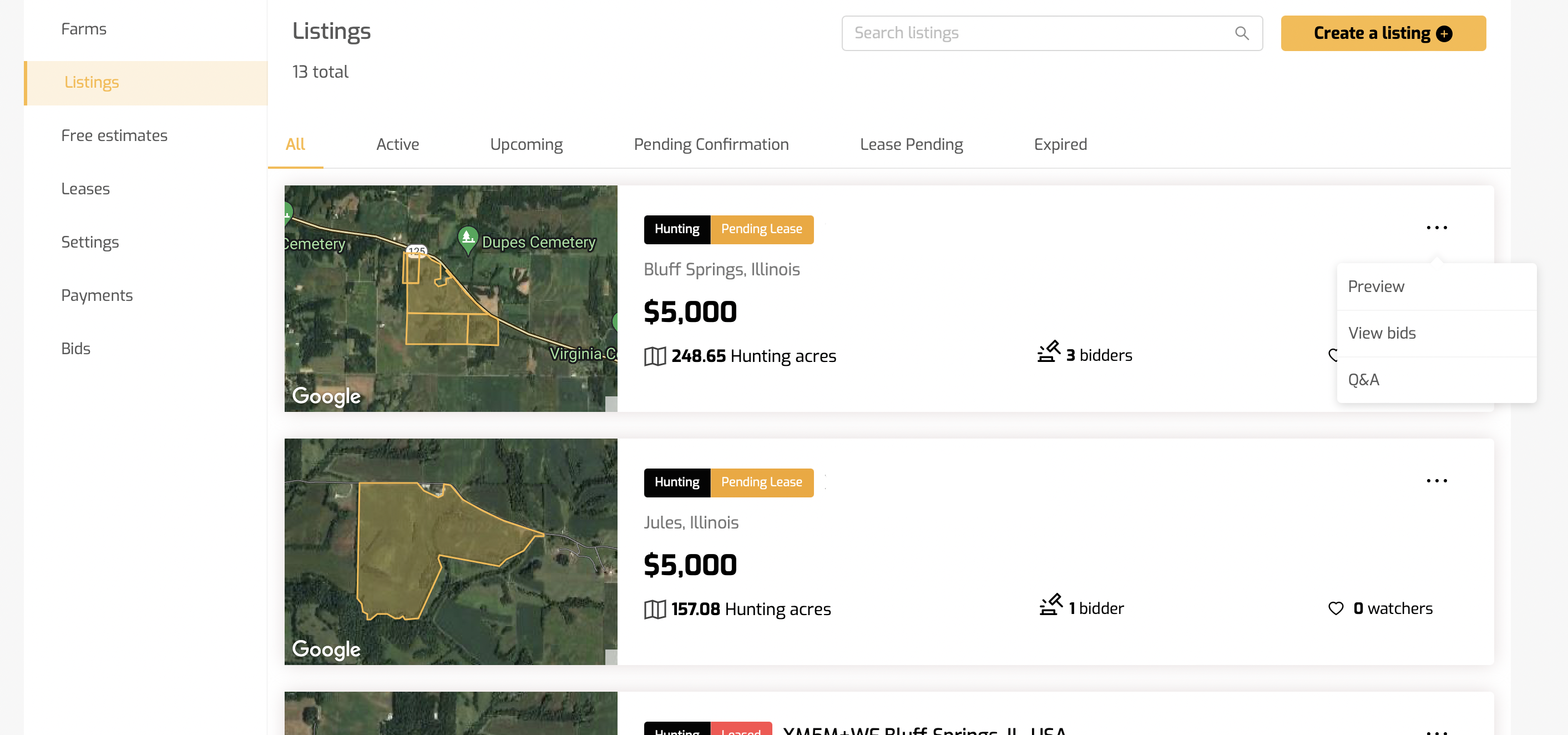Focus the Search listings field
This screenshot has width=1568, height=735.
pyautogui.click(x=1035, y=33)
